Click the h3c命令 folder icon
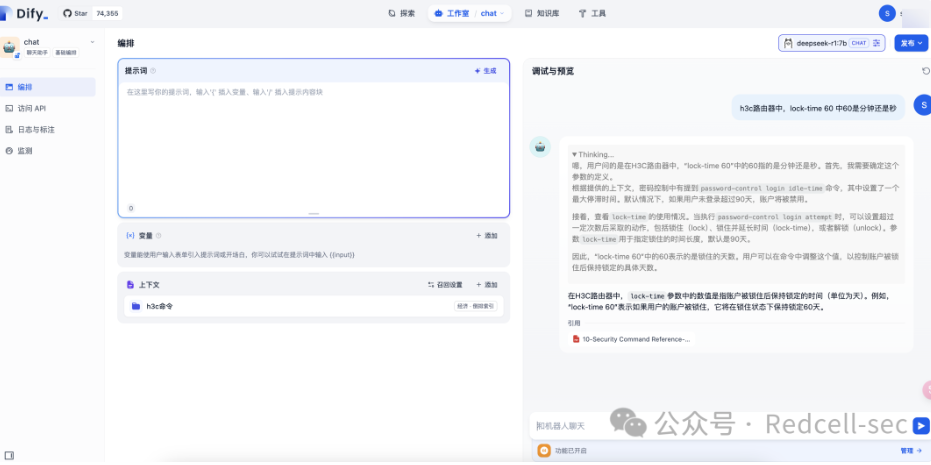This screenshot has width=931, height=465. 136,306
